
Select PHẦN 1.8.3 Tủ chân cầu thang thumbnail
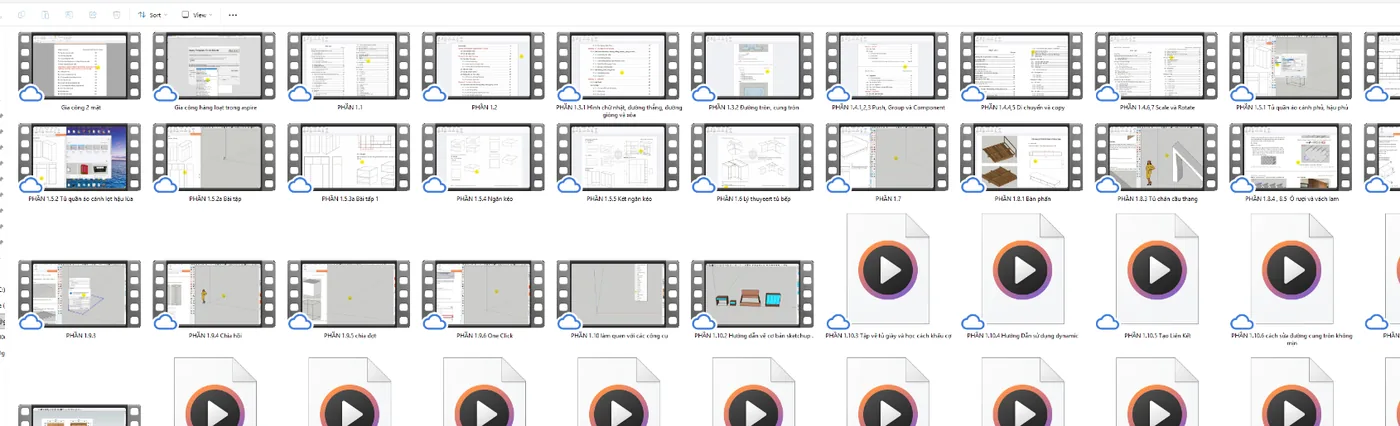point(1156,158)
